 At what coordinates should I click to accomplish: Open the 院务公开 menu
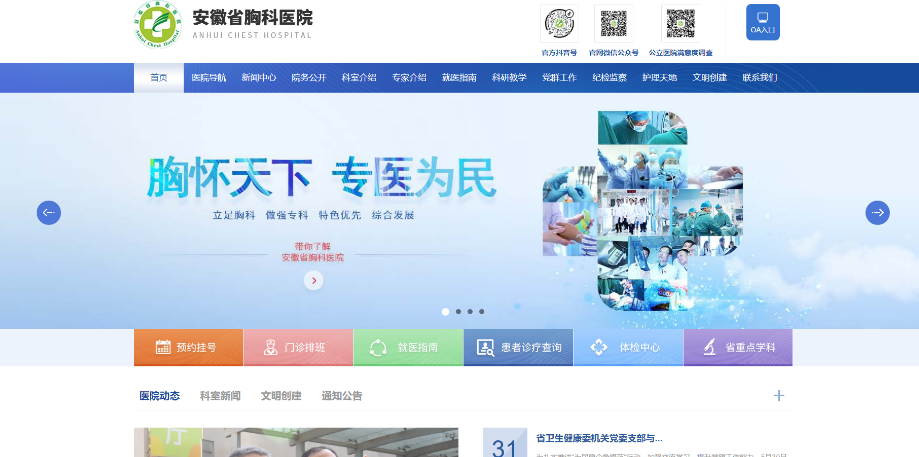pyautogui.click(x=309, y=77)
